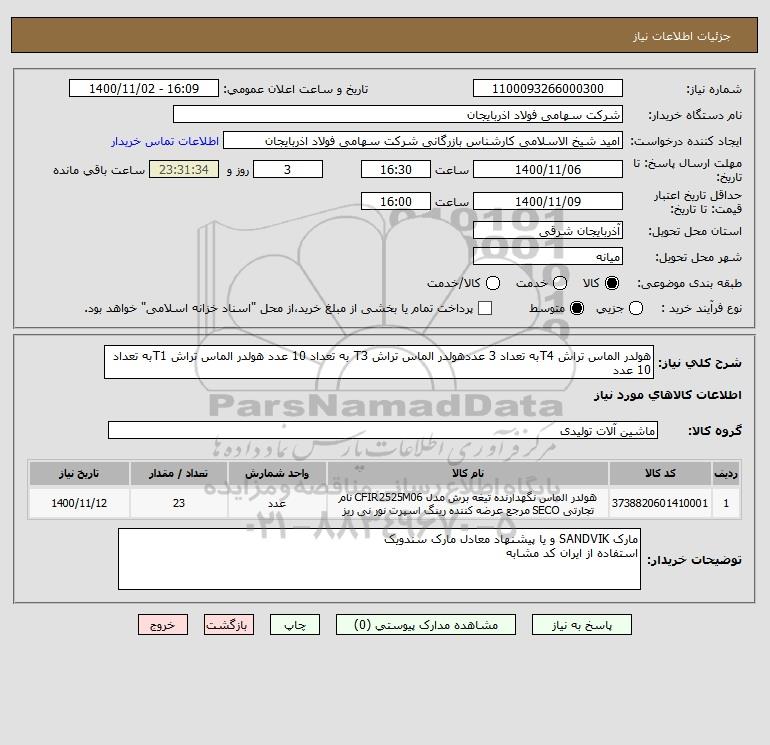Click delivery city field 'میانه'
Viewport: 770px width, 745px height.
pos(548,256)
